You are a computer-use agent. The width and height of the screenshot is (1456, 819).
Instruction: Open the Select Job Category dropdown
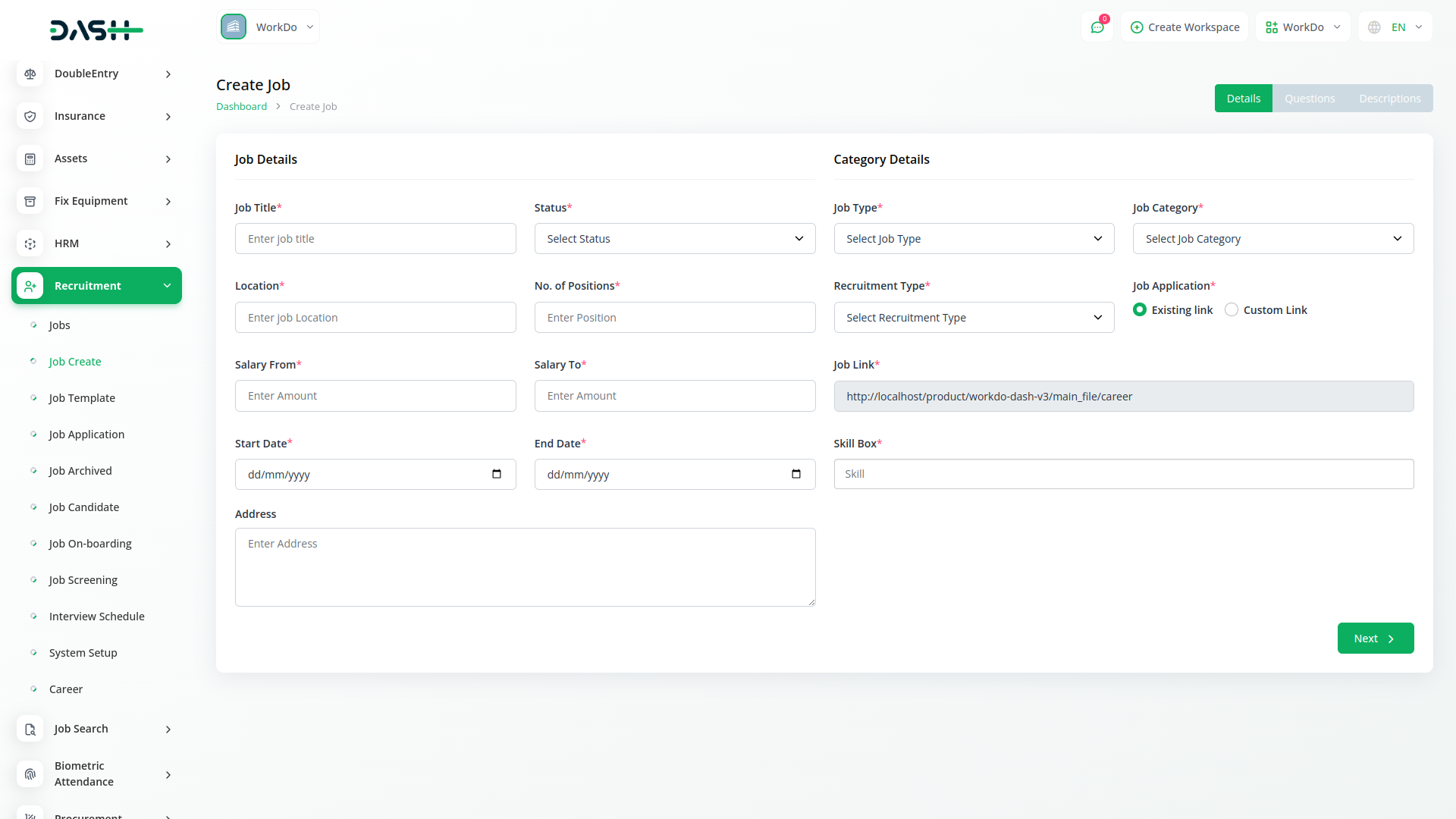[x=1272, y=239]
